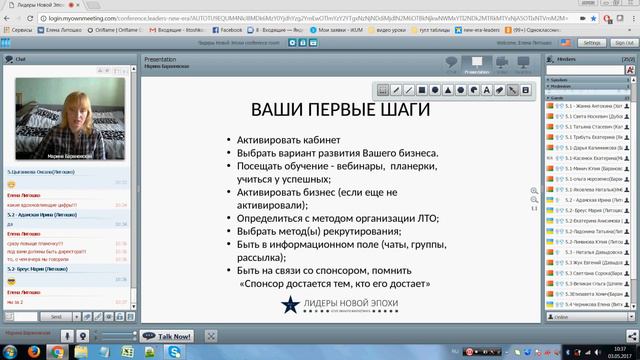The height and width of the screenshot is (360, 640).
Task: Click the presenter webcam video thumbnail
Action: pyautogui.click(x=70, y=118)
